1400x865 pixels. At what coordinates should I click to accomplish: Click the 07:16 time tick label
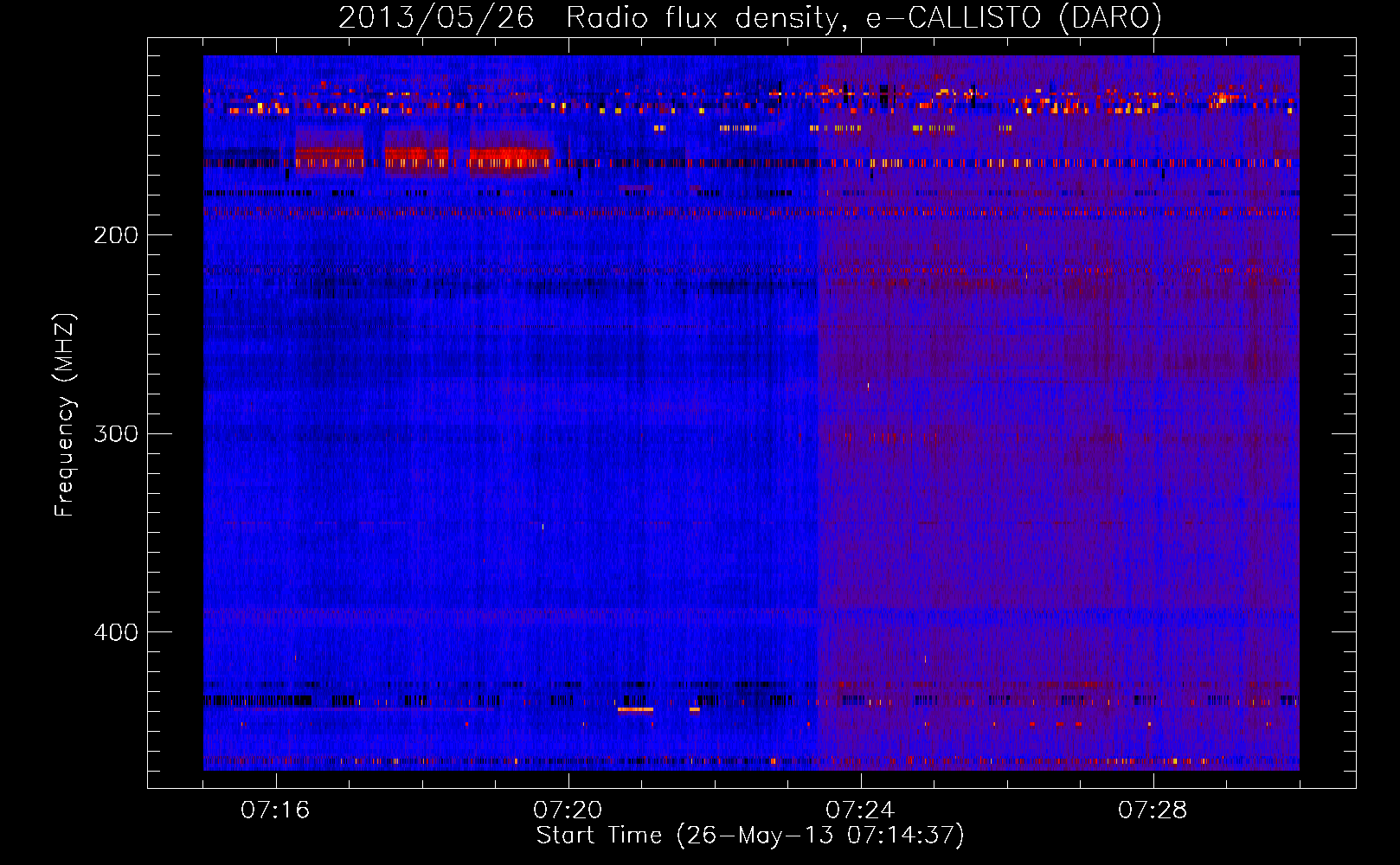click(275, 811)
